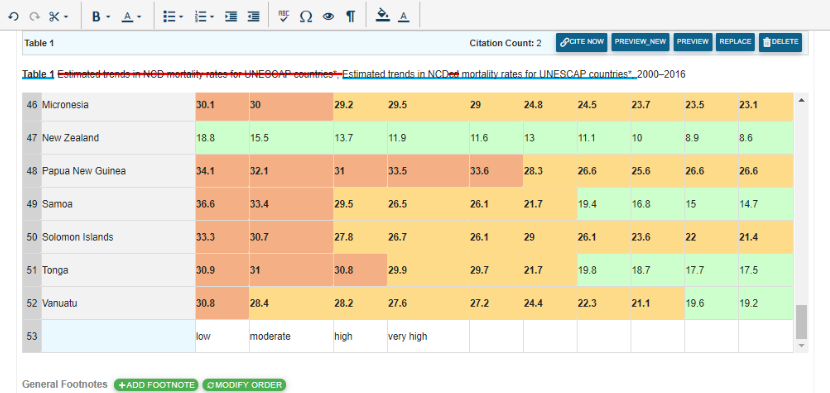Click the CITE NOW button
This screenshot has width=830, height=393.
581,42
